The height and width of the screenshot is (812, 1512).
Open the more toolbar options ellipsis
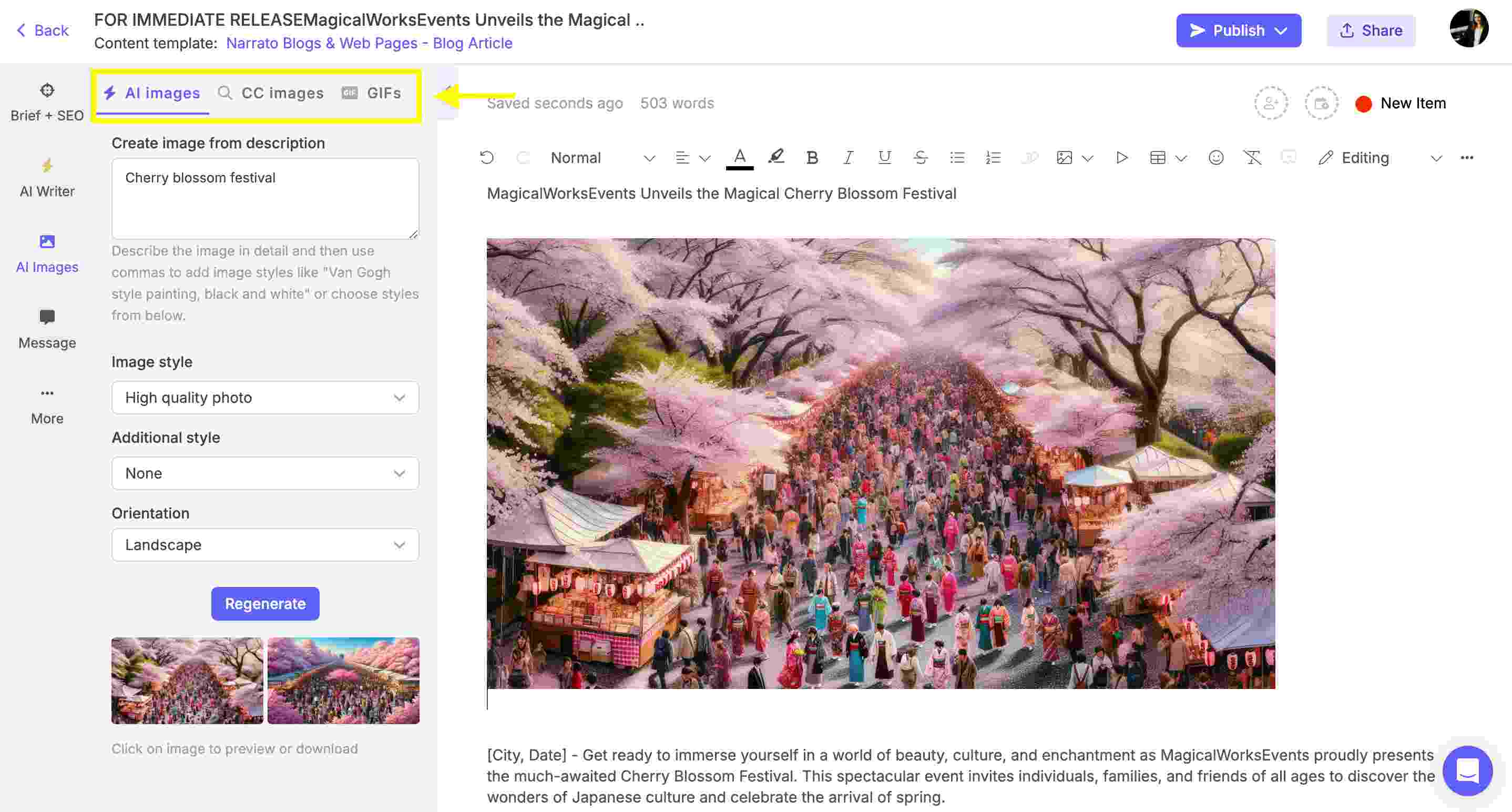point(1467,157)
